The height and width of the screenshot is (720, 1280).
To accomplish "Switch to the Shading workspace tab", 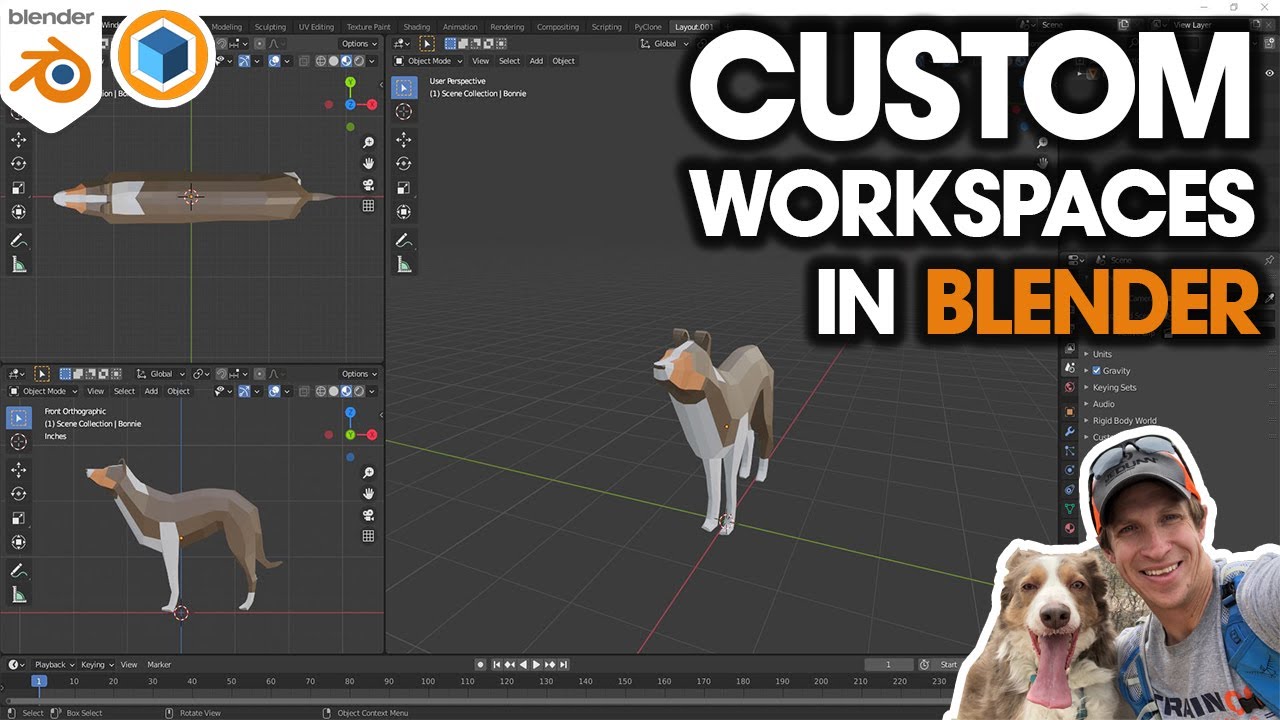I will pyautogui.click(x=416, y=27).
